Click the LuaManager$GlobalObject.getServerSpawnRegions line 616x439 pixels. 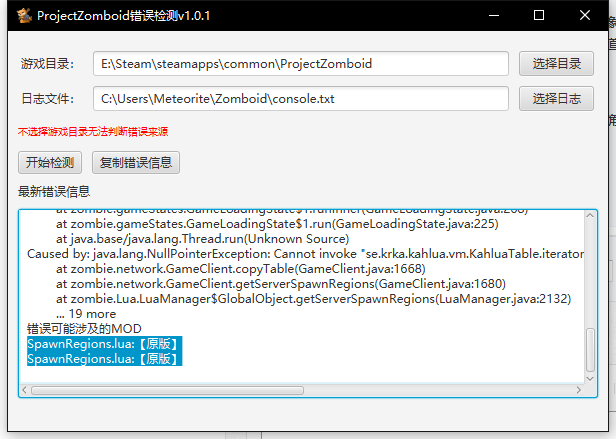(x=314, y=299)
